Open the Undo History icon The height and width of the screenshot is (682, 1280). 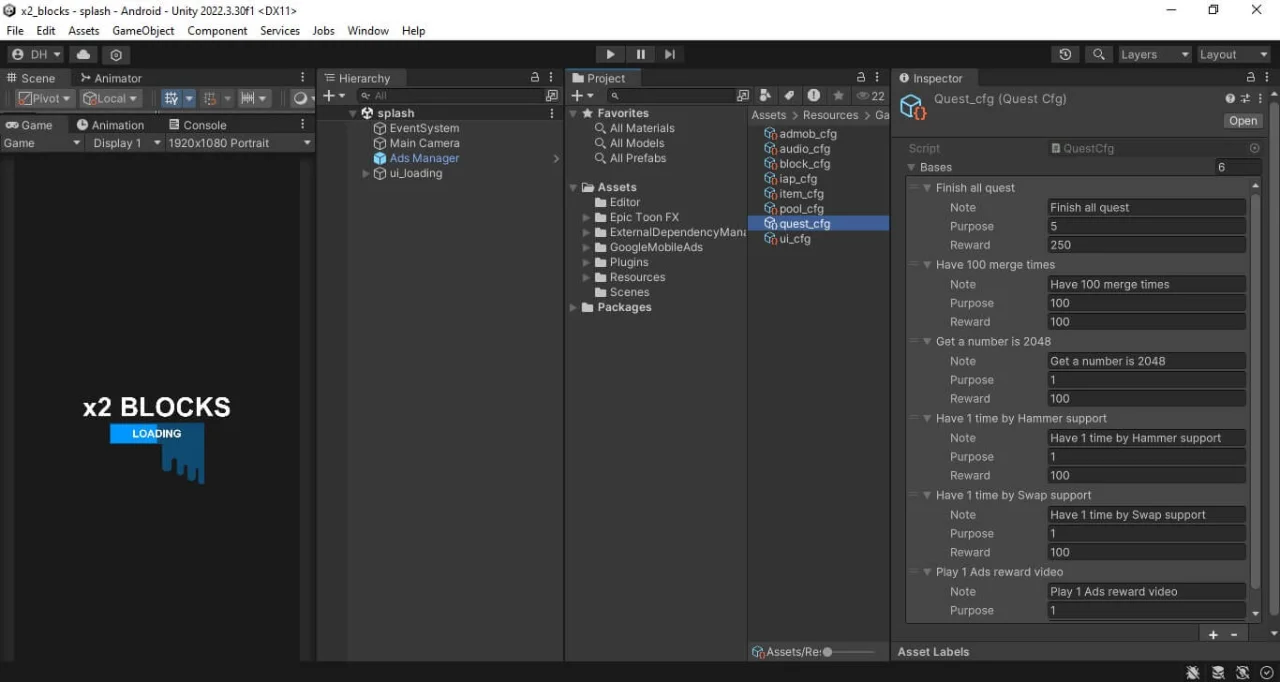click(x=1065, y=55)
